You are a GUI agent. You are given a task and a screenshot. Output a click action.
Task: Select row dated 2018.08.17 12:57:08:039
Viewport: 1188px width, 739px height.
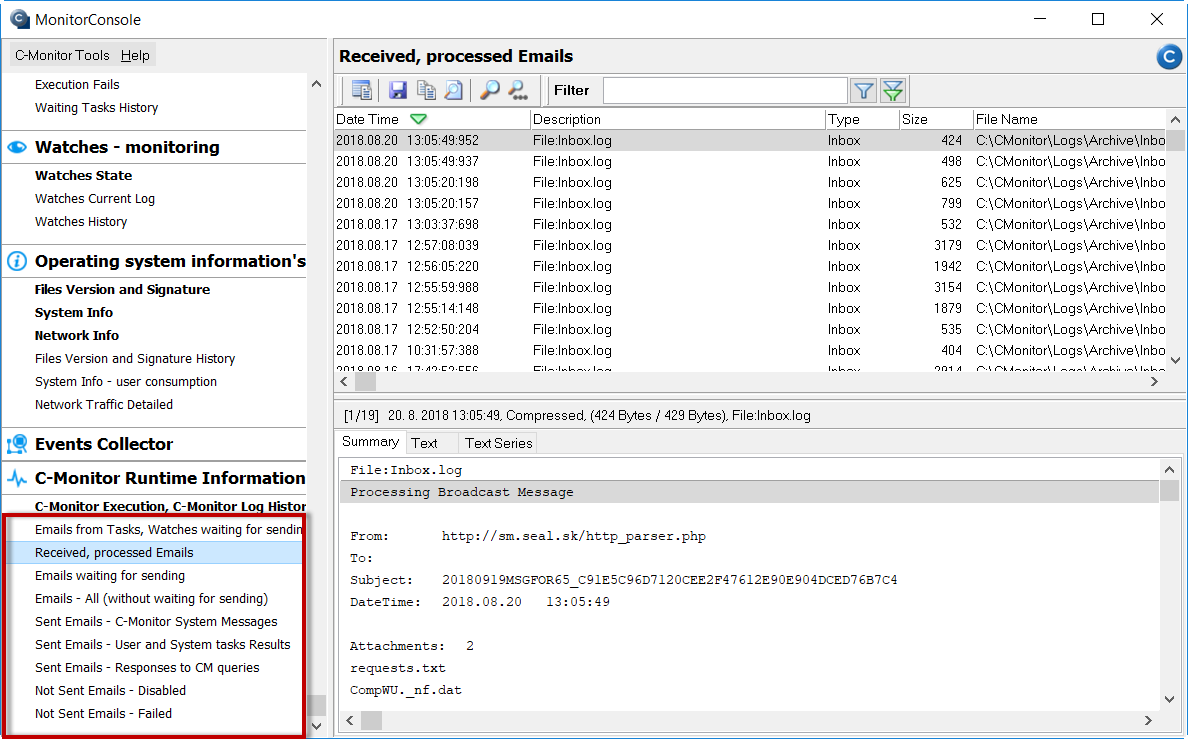pos(750,246)
